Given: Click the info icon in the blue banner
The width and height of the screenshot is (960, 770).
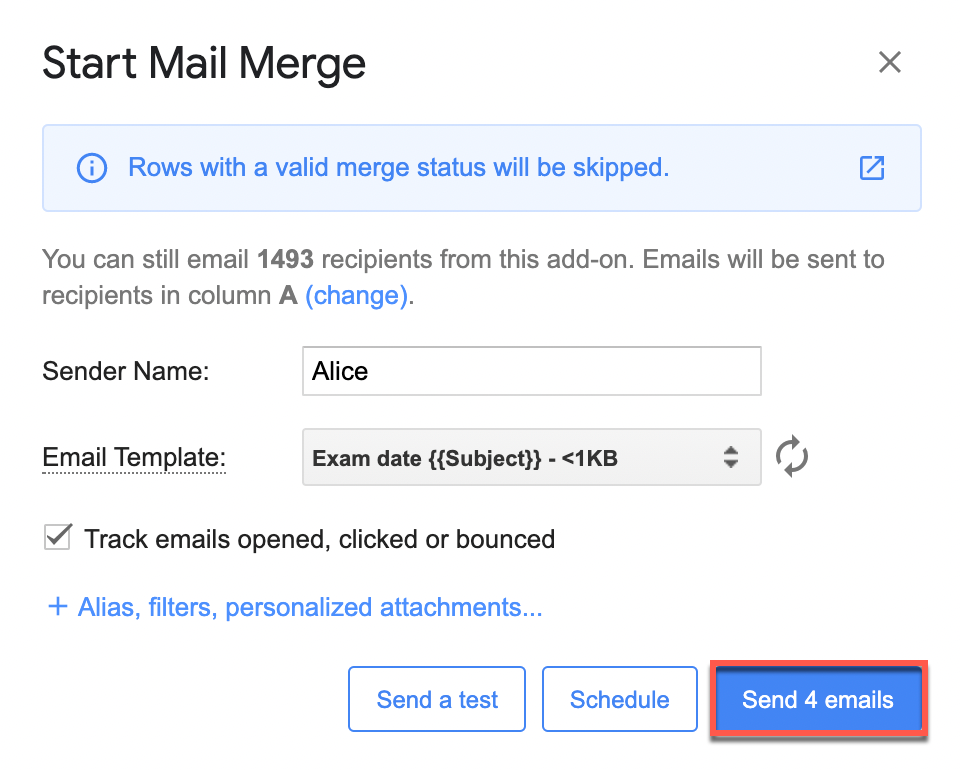Looking at the screenshot, I should (92, 168).
